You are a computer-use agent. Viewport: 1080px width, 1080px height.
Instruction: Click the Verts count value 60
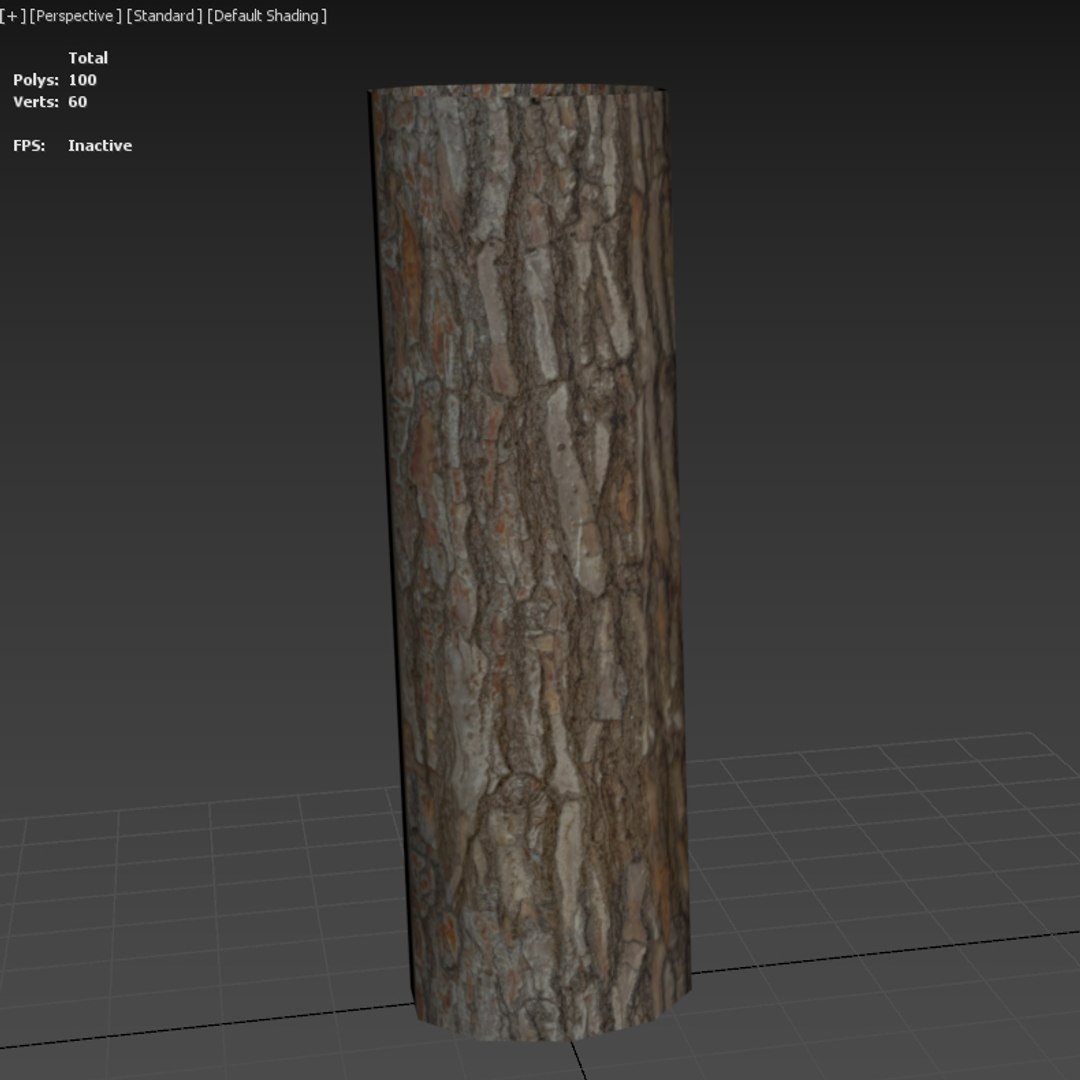[x=77, y=102]
